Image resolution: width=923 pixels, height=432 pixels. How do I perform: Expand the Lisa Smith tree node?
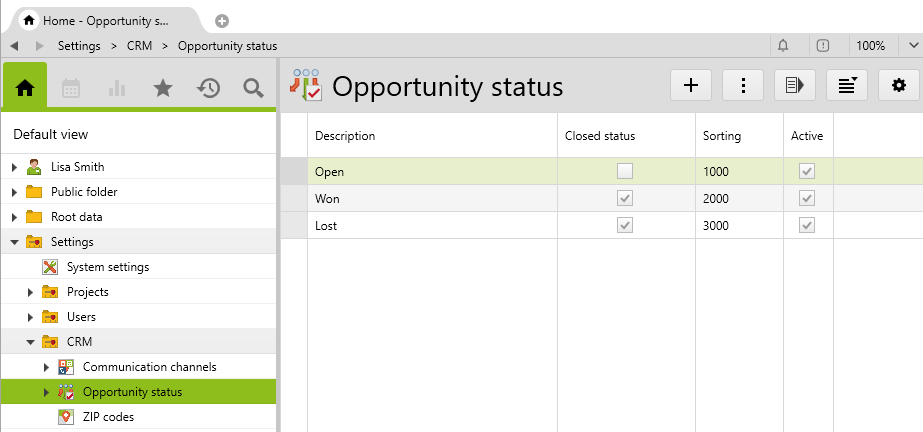pyautogui.click(x=14, y=167)
